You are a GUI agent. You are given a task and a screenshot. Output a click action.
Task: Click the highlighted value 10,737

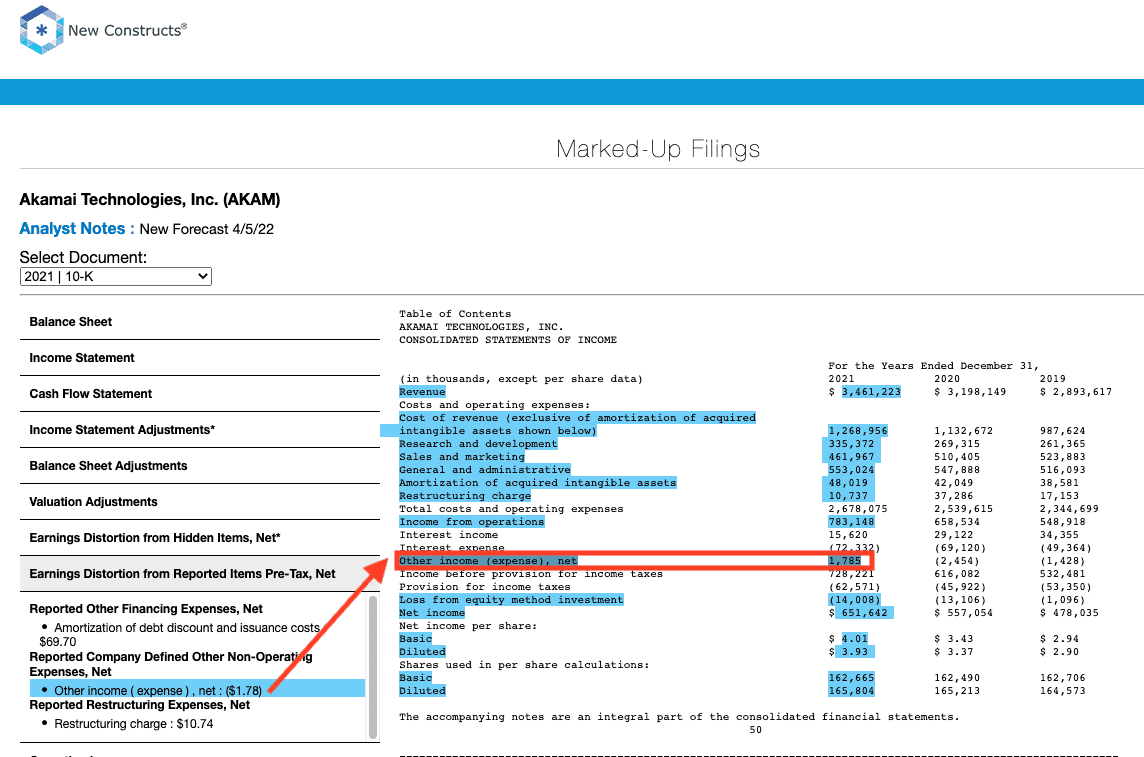(848, 496)
